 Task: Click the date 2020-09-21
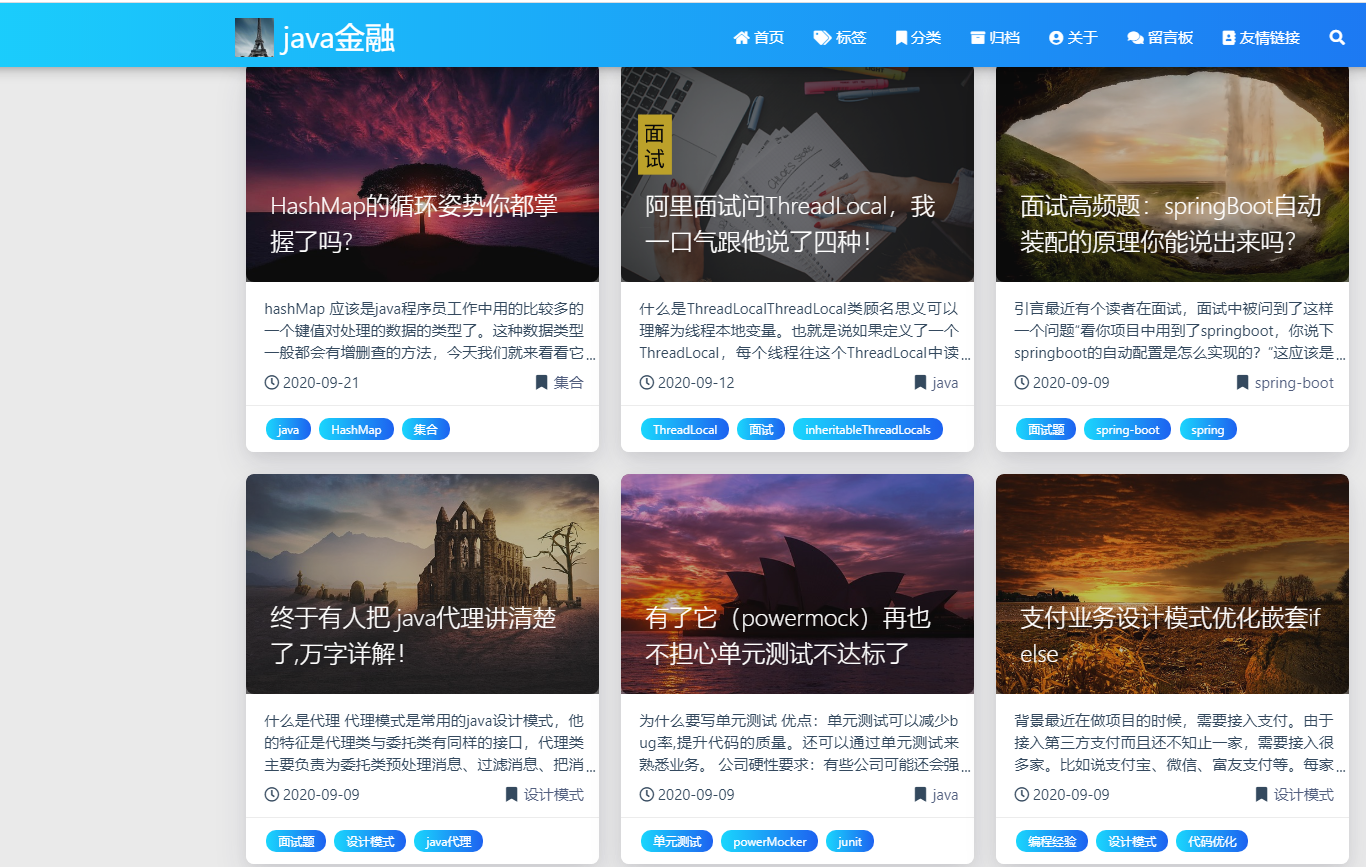click(321, 382)
